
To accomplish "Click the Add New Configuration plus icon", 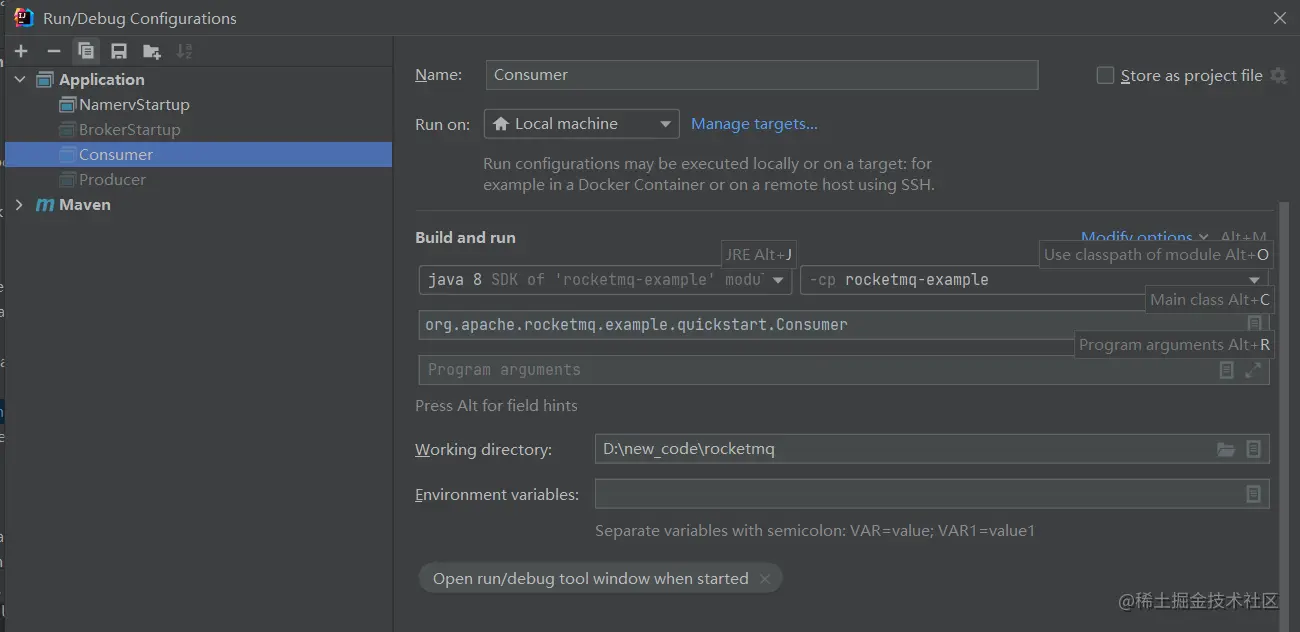I will pyautogui.click(x=21, y=51).
